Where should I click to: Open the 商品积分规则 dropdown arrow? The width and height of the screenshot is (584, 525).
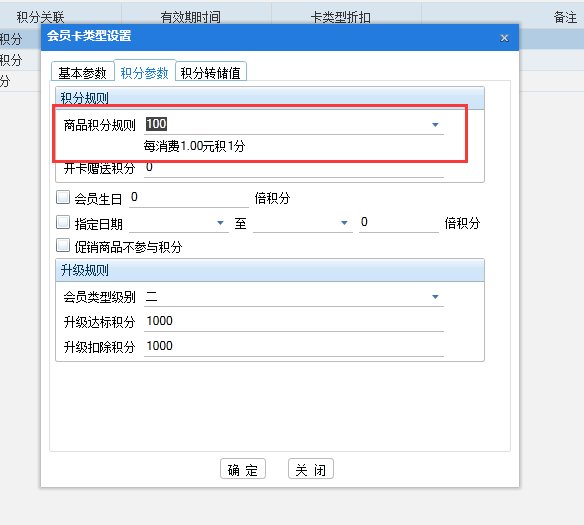click(x=435, y=125)
